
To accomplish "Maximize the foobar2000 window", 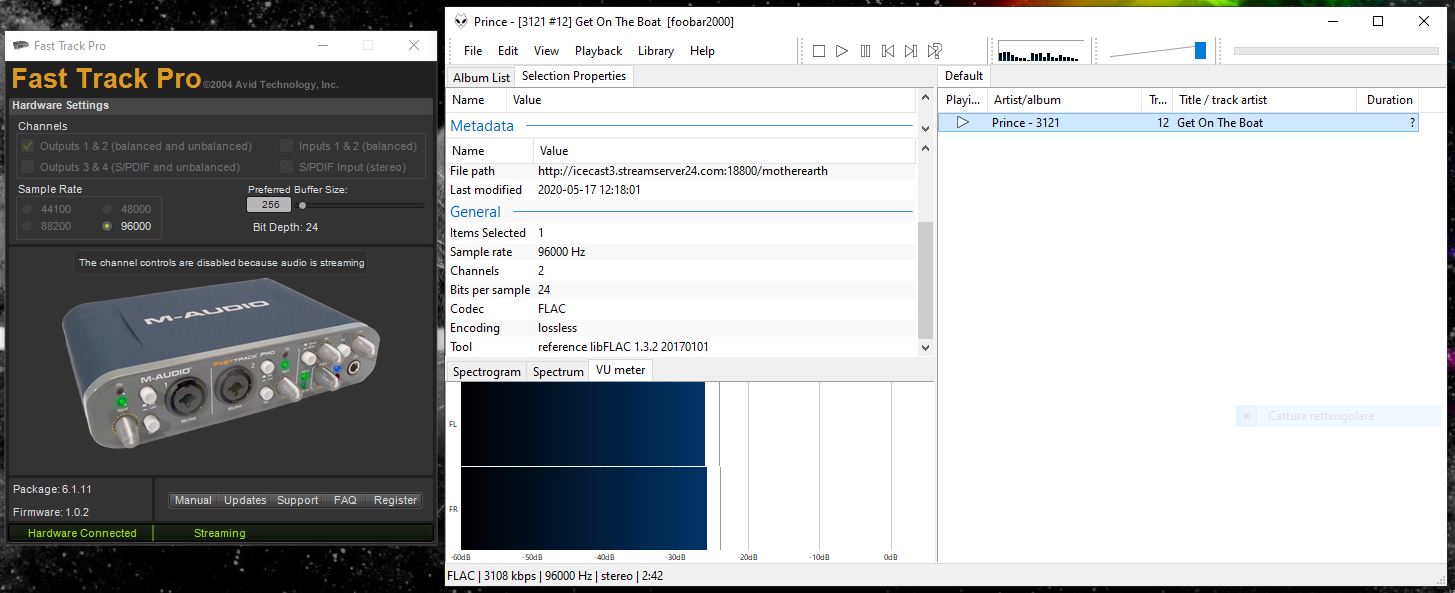I will point(1377,21).
